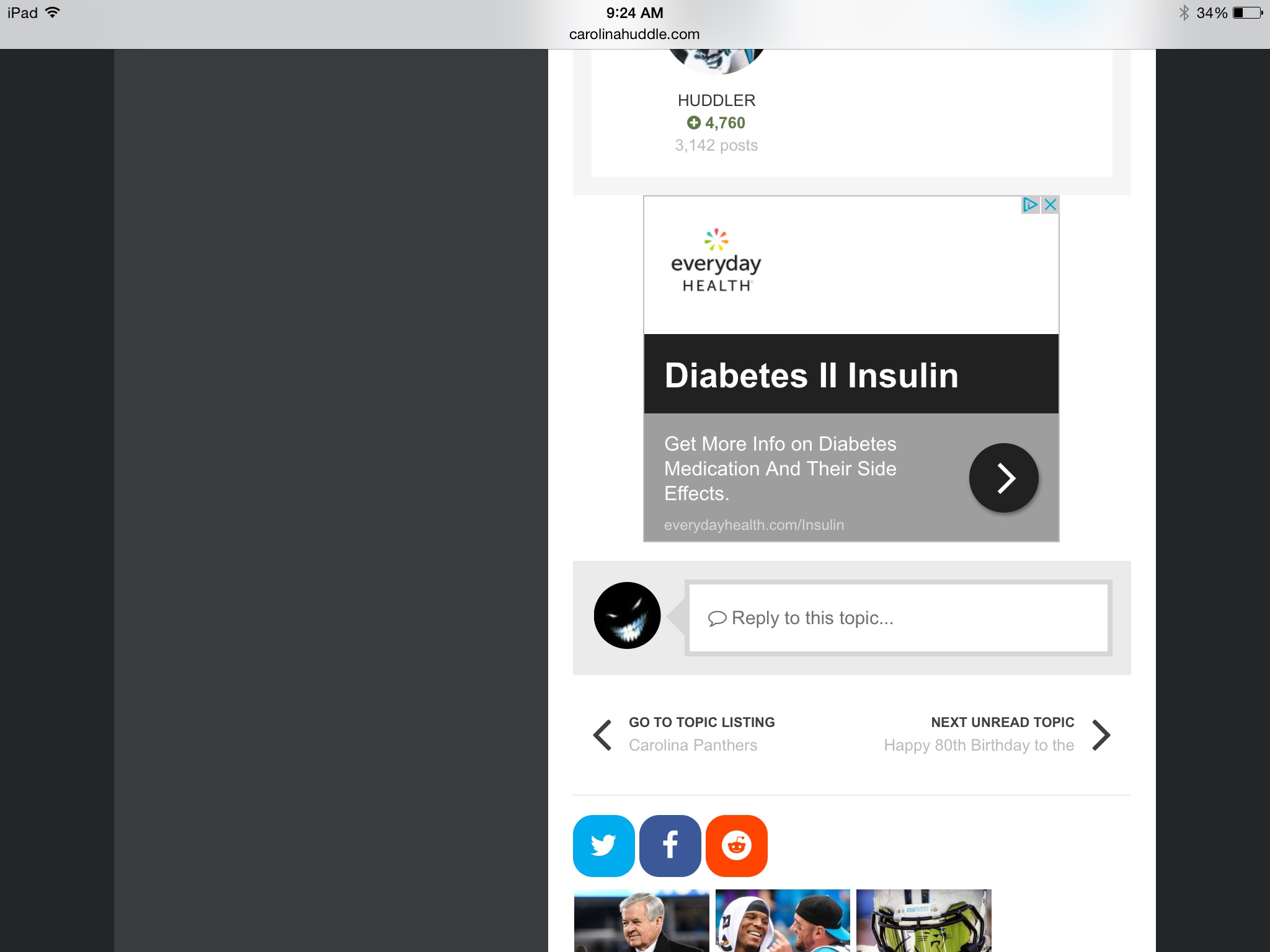Open the Panthers helmet thumbnail
The height and width of the screenshot is (952, 1270).
click(x=924, y=920)
